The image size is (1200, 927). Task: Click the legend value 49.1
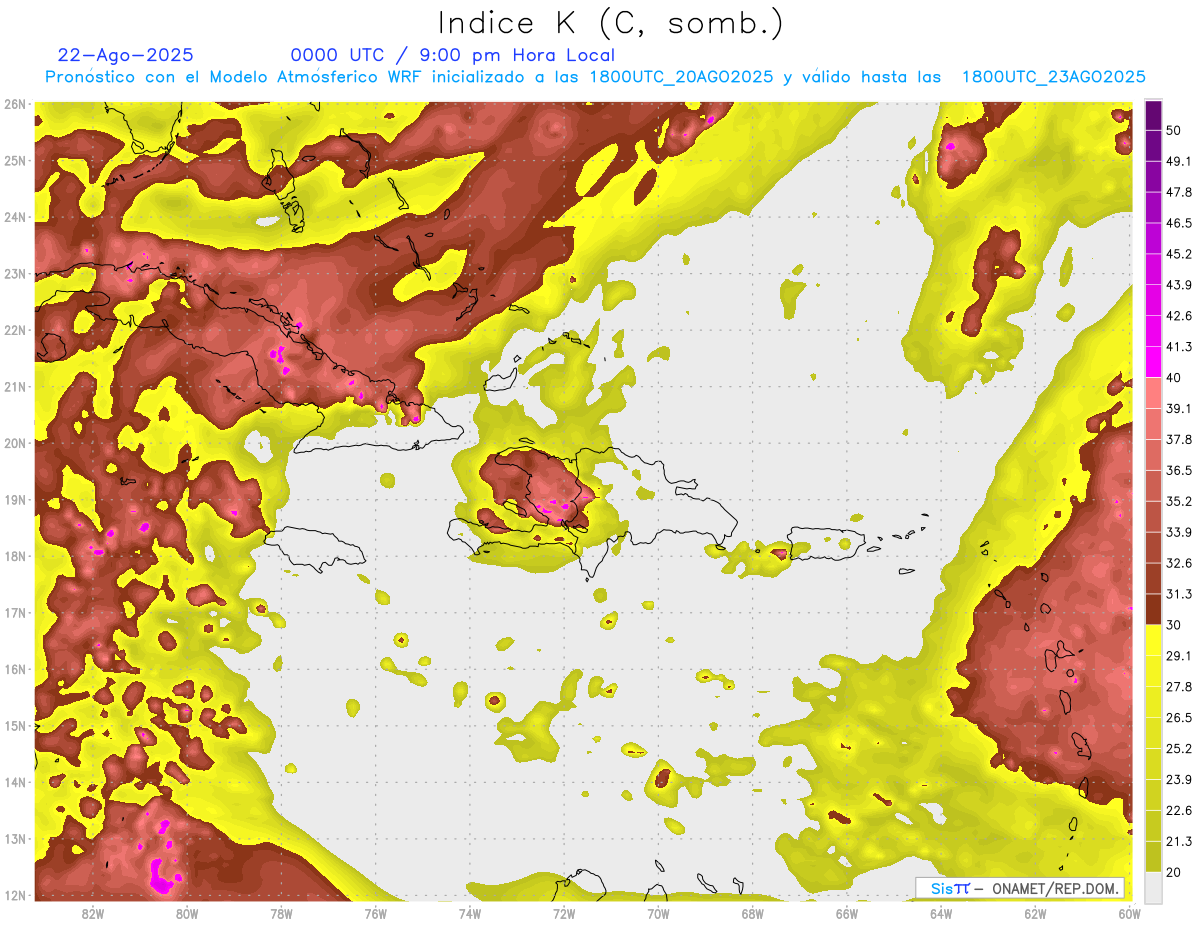tap(1179, 161)
